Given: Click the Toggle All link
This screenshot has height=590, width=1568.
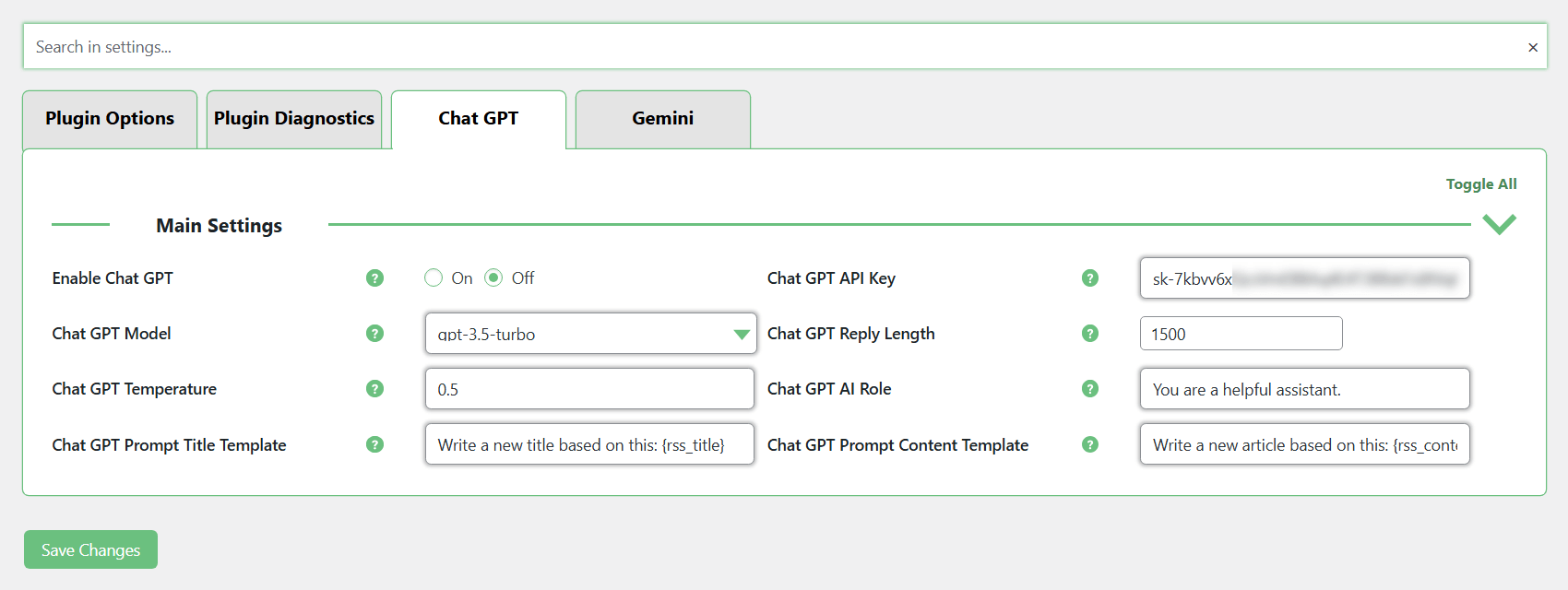Looking at the screenshot, I should point(1480,184).
